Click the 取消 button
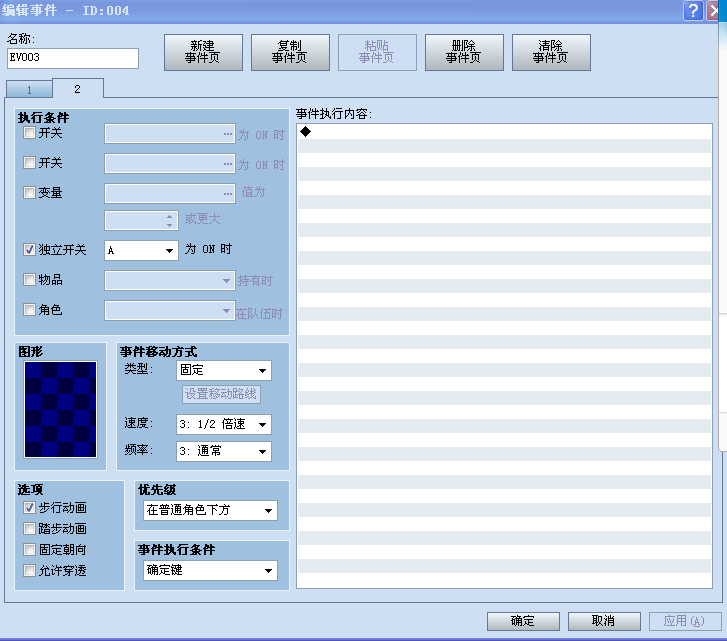The height and width of the screenshot is (641, 727). click(x=604, y=621)
